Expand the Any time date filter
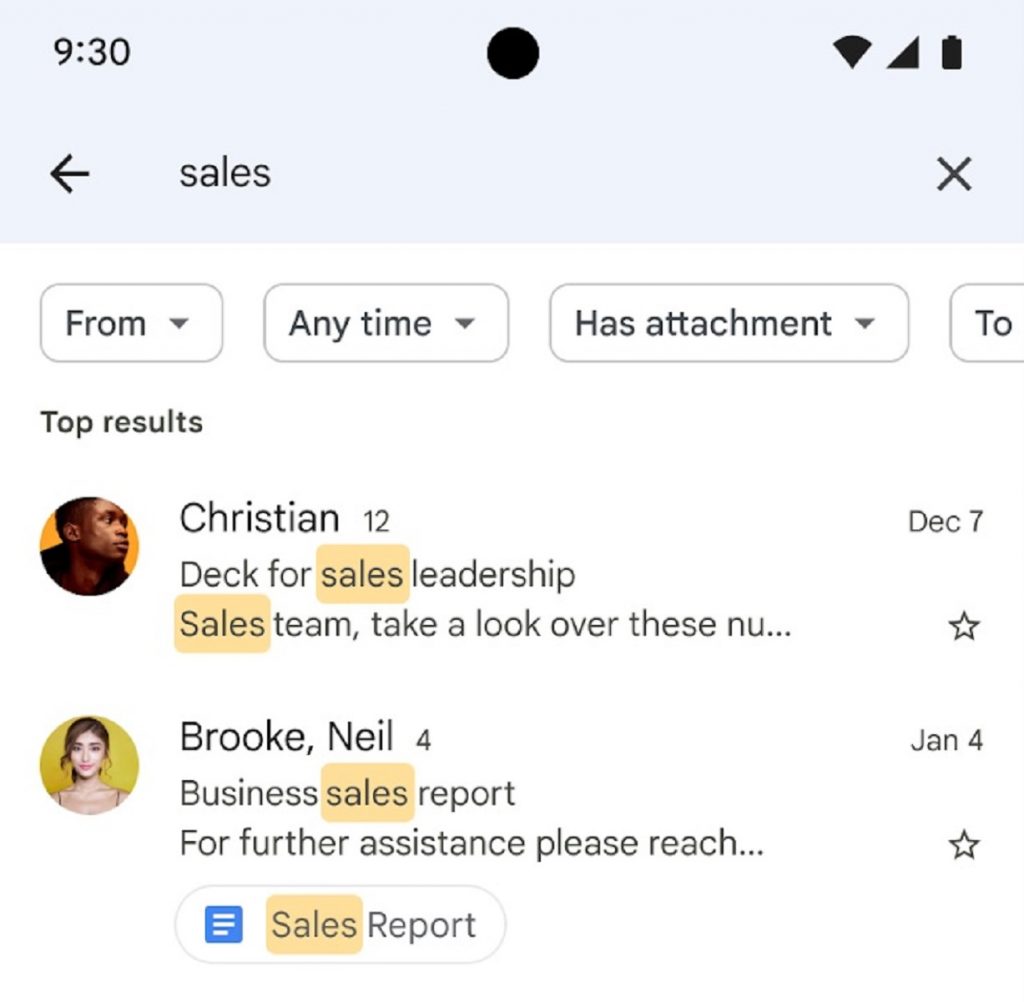1024x1002 pixels. (386, 323)
